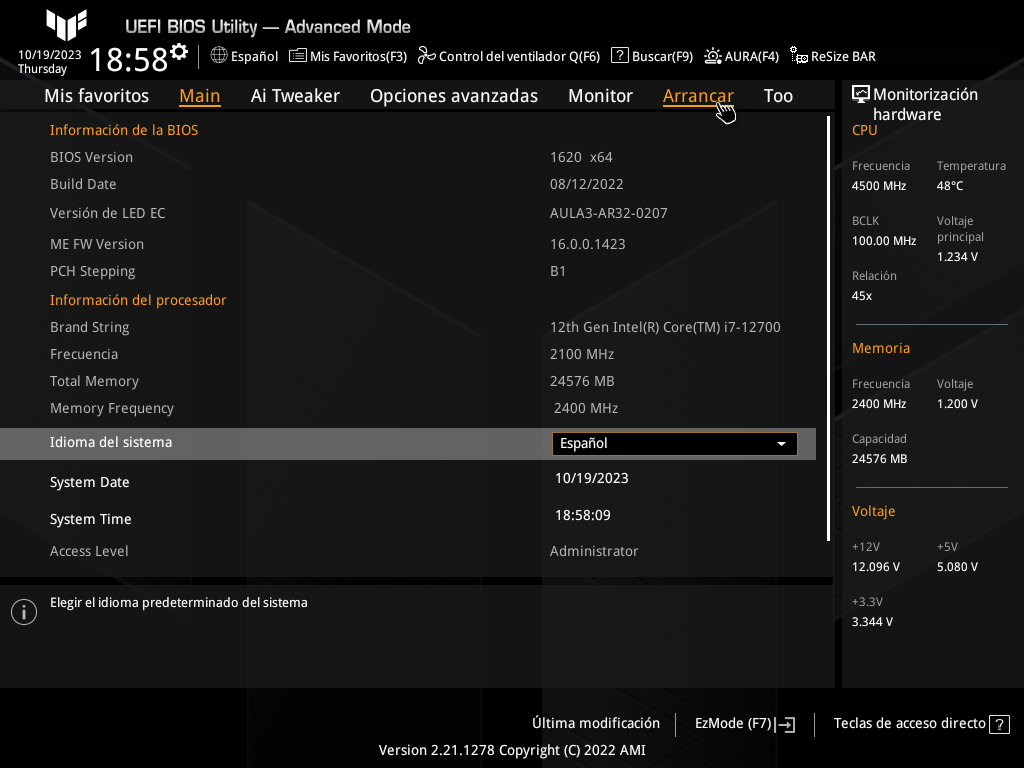Image resolution: width=1024 pixels, height=768 pixels.
Task: Click the globe language icon
Action: (x=219, y=56)
